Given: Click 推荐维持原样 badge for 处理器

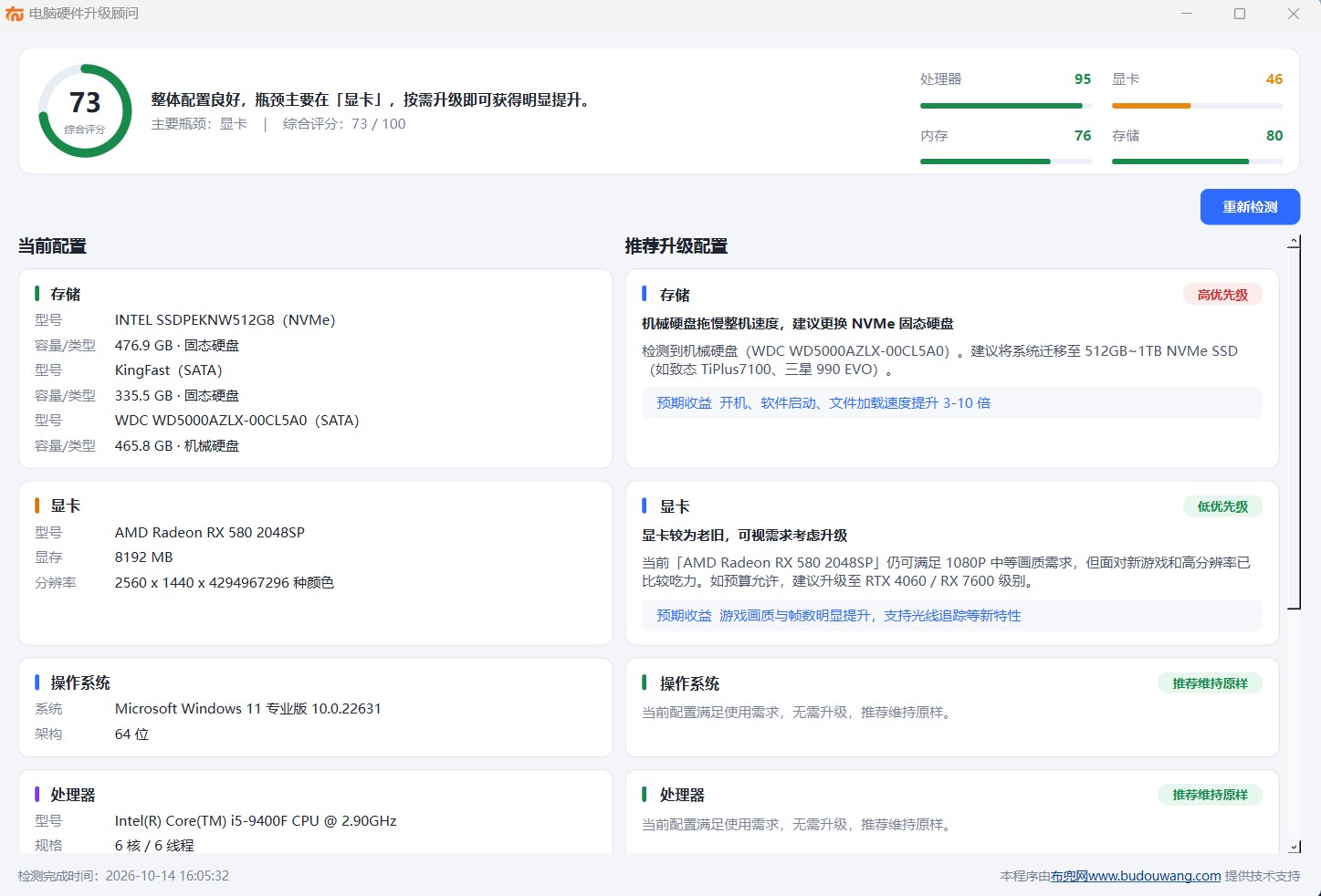Looking at the screenshot, I should click(1210, 795).
